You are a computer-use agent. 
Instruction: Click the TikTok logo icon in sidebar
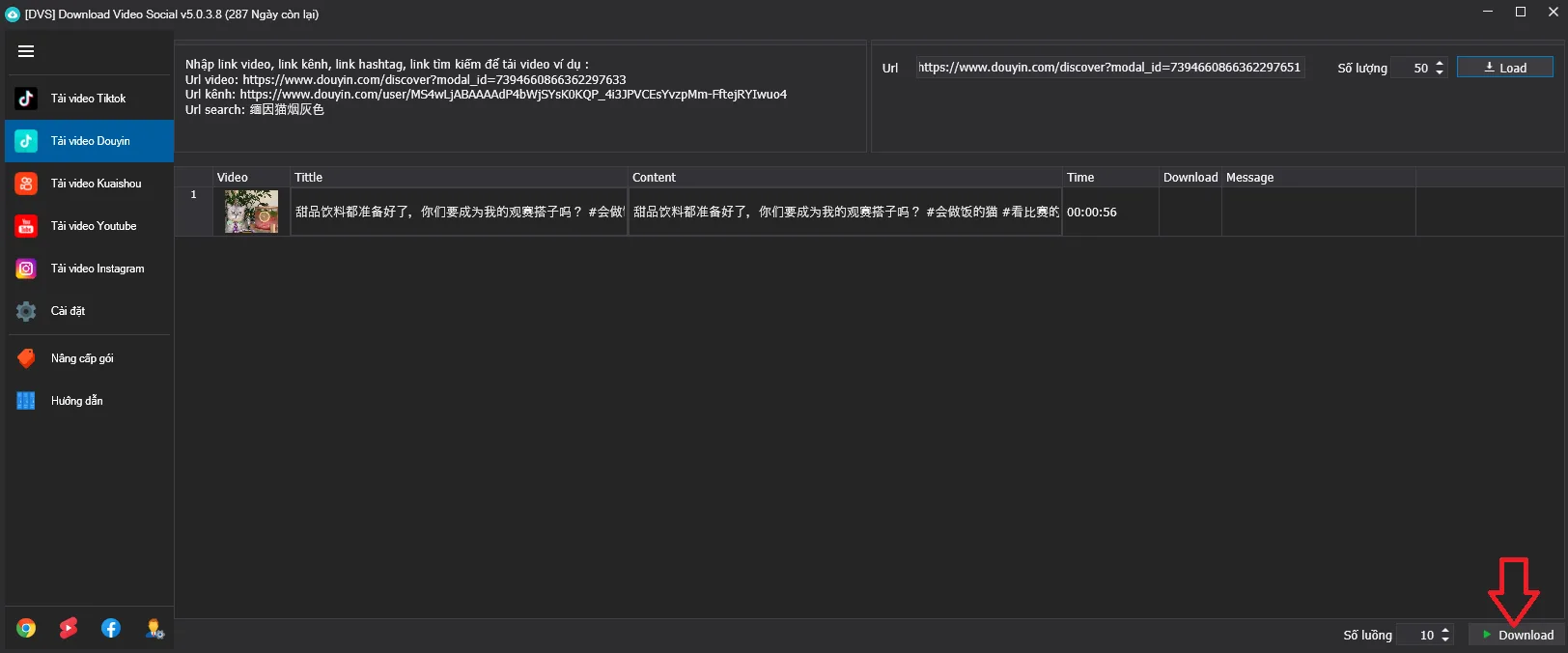coord(26,98)
